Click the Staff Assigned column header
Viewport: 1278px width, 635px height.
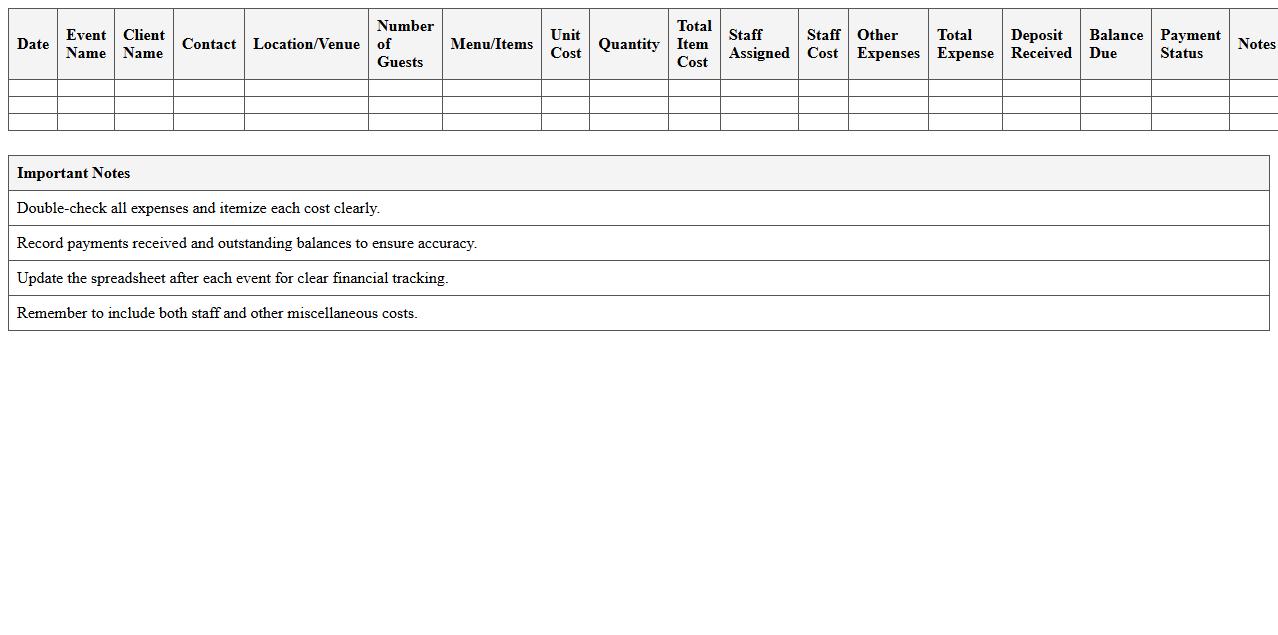click(758, 44)
